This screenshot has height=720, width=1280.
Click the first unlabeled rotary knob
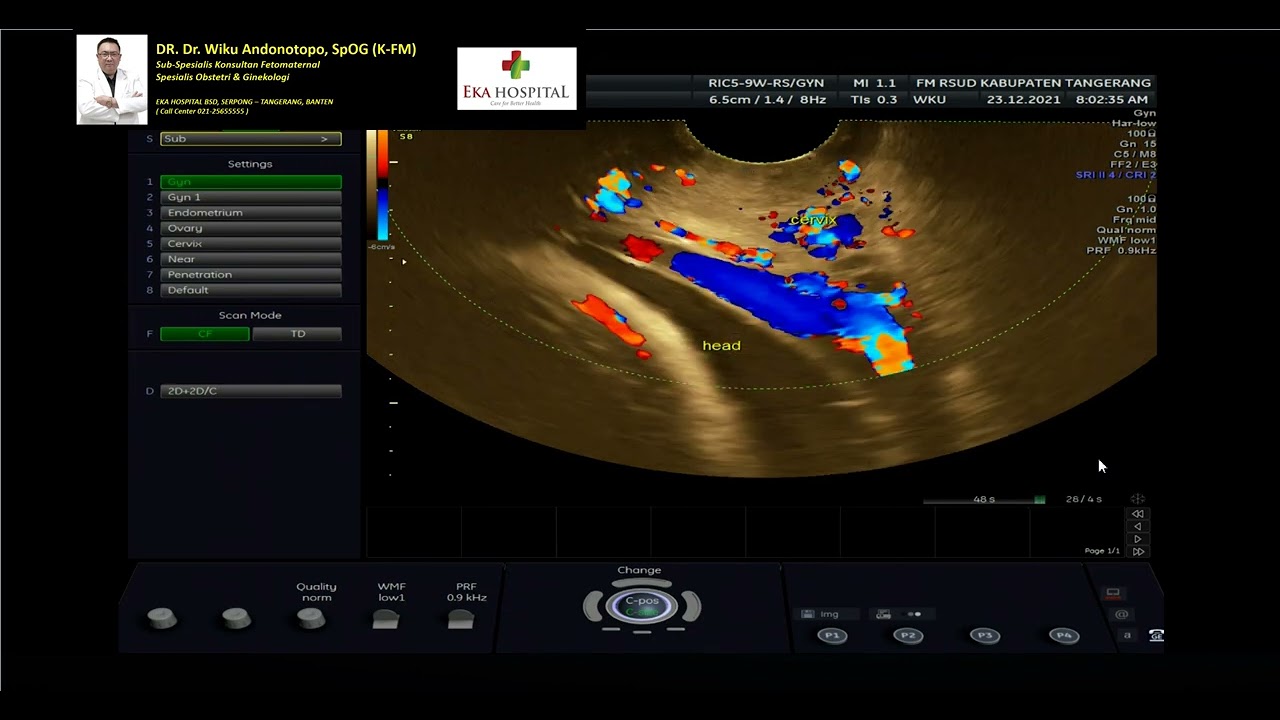pos(162,619)
